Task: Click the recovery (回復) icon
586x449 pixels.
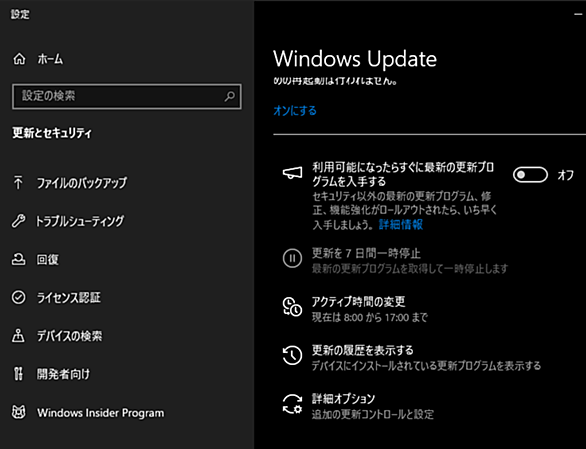Action: coord(18,259)
